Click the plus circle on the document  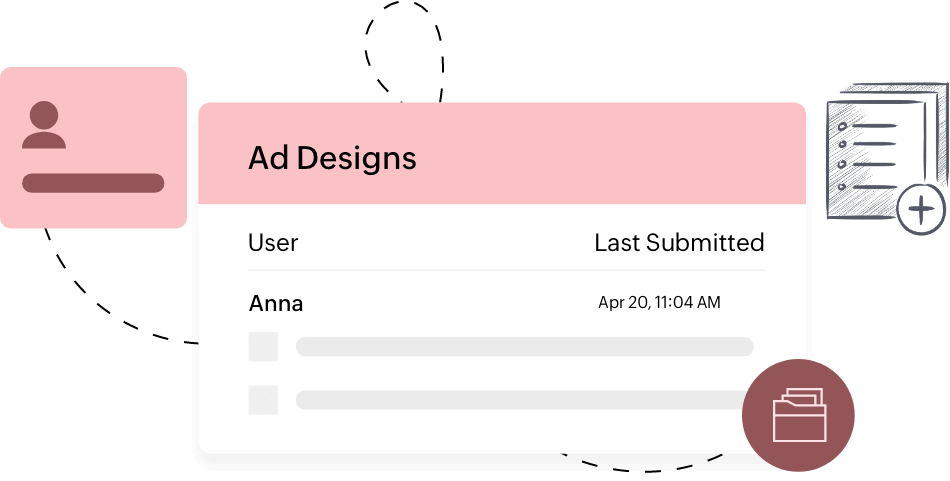920,210
